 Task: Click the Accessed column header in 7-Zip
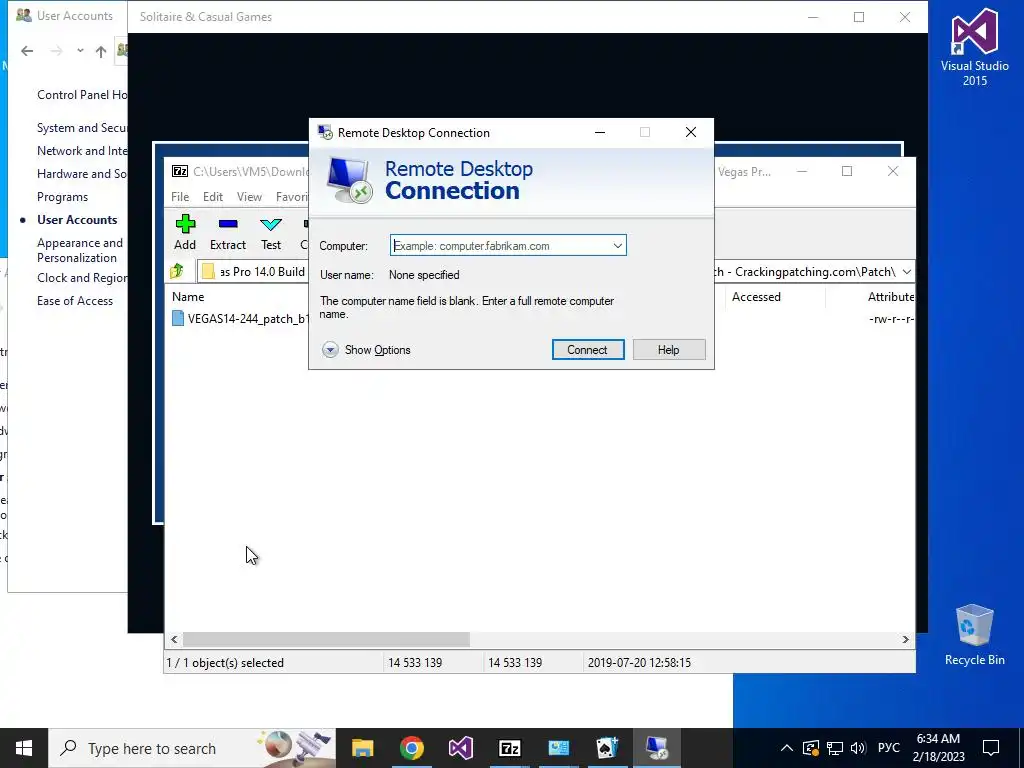click(x=756, y=296)
